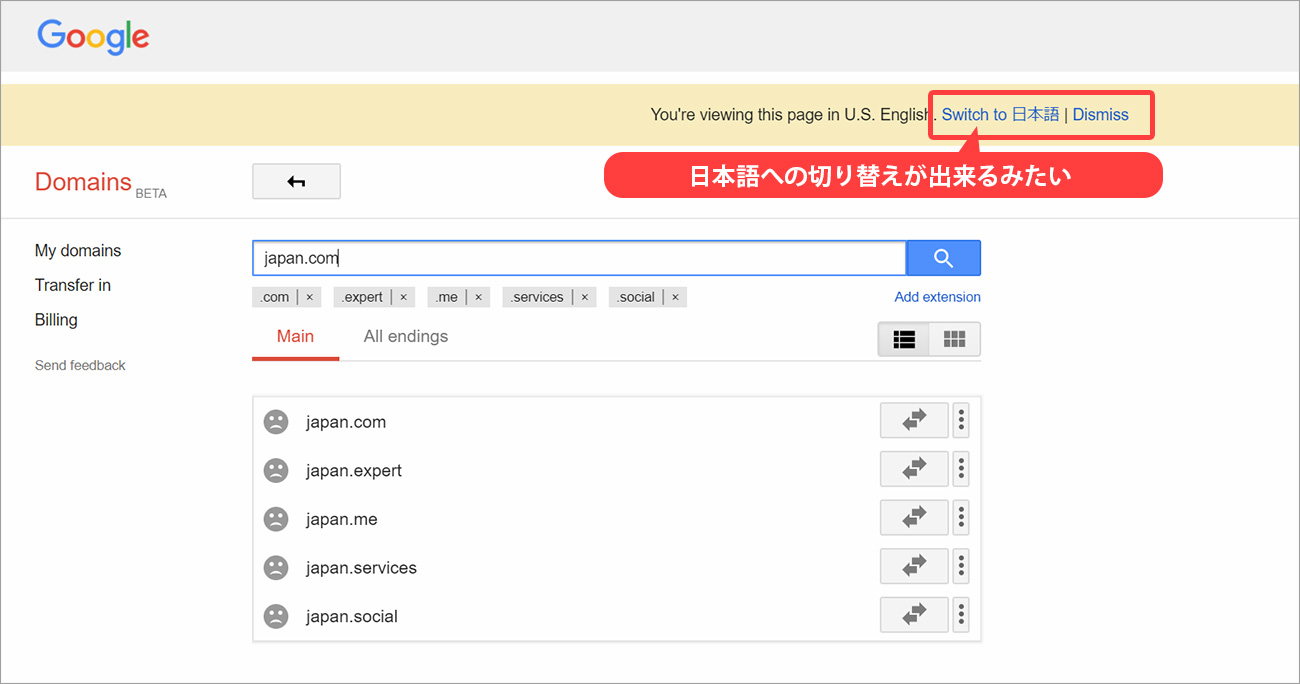Screen dimensions: 1300x684
Task: Click sad face icon beside japan.services
Action: 276,568
